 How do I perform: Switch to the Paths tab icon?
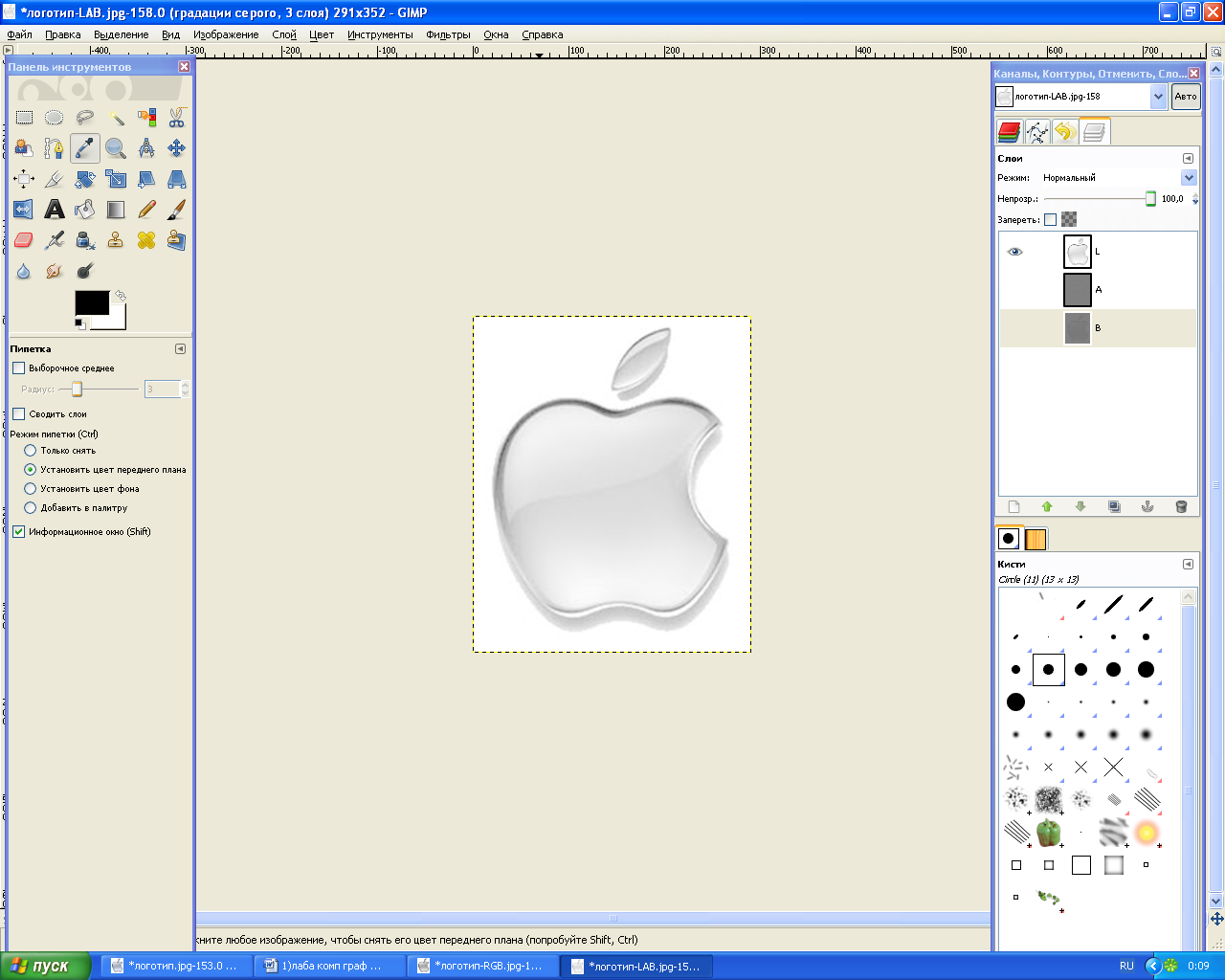click(x=1037, y=132)
